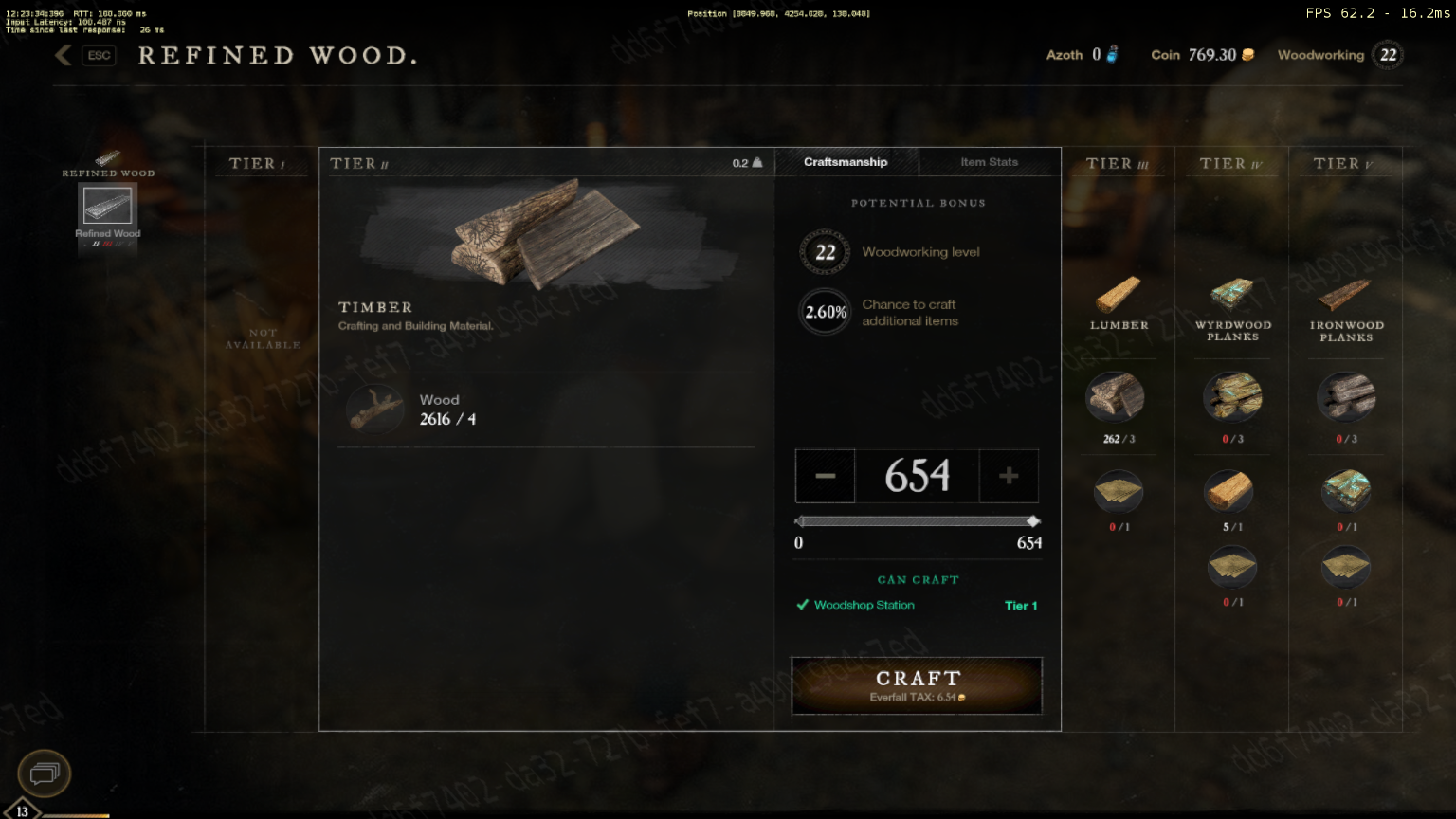
Task: Click the back arrow beside ESC
Action: [x=64, y=55]
